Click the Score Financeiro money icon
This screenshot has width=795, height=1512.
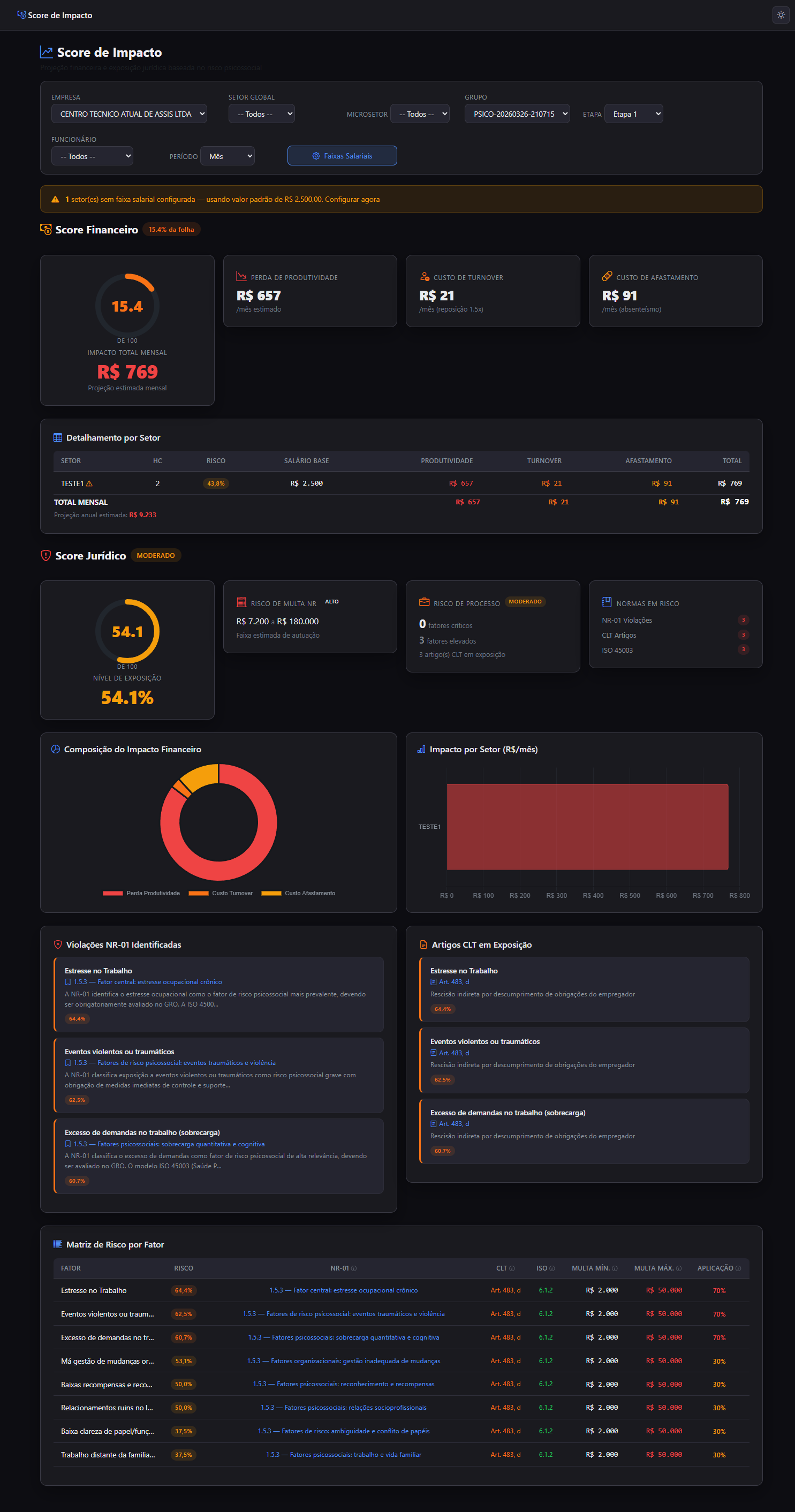[x=46, y=230]
